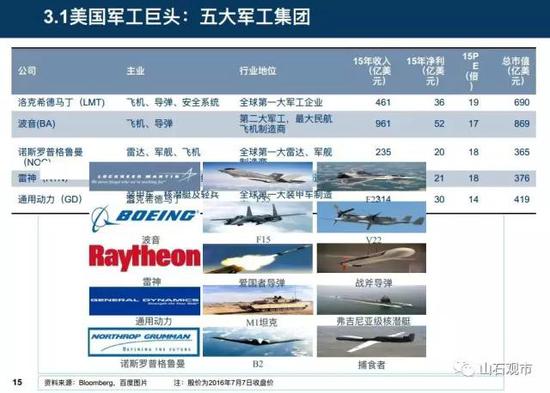Viewport: 550px width, 393px height.
Task: Click the revenue value 961
Action: (383, 124)
